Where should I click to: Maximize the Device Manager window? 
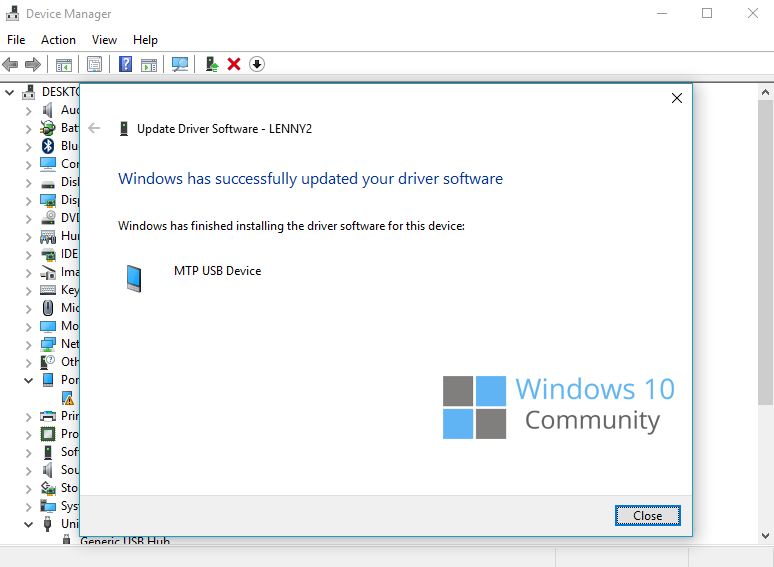point(707,13)
